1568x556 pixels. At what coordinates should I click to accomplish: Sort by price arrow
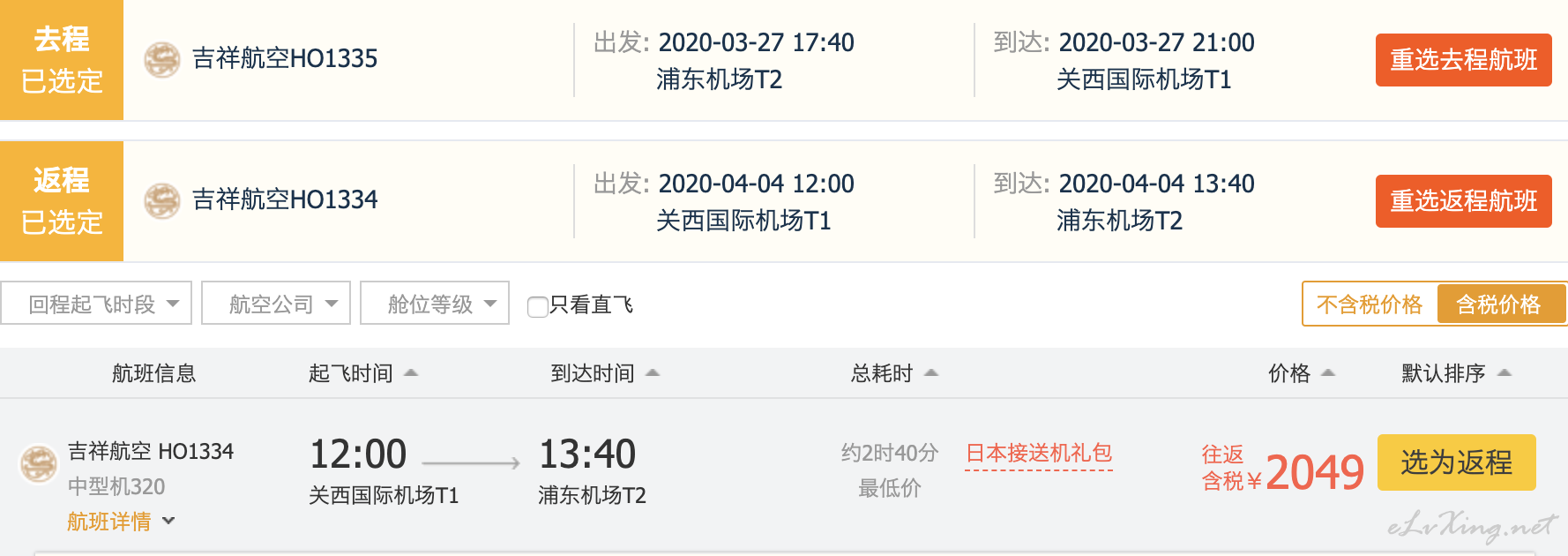[1328, 373]
